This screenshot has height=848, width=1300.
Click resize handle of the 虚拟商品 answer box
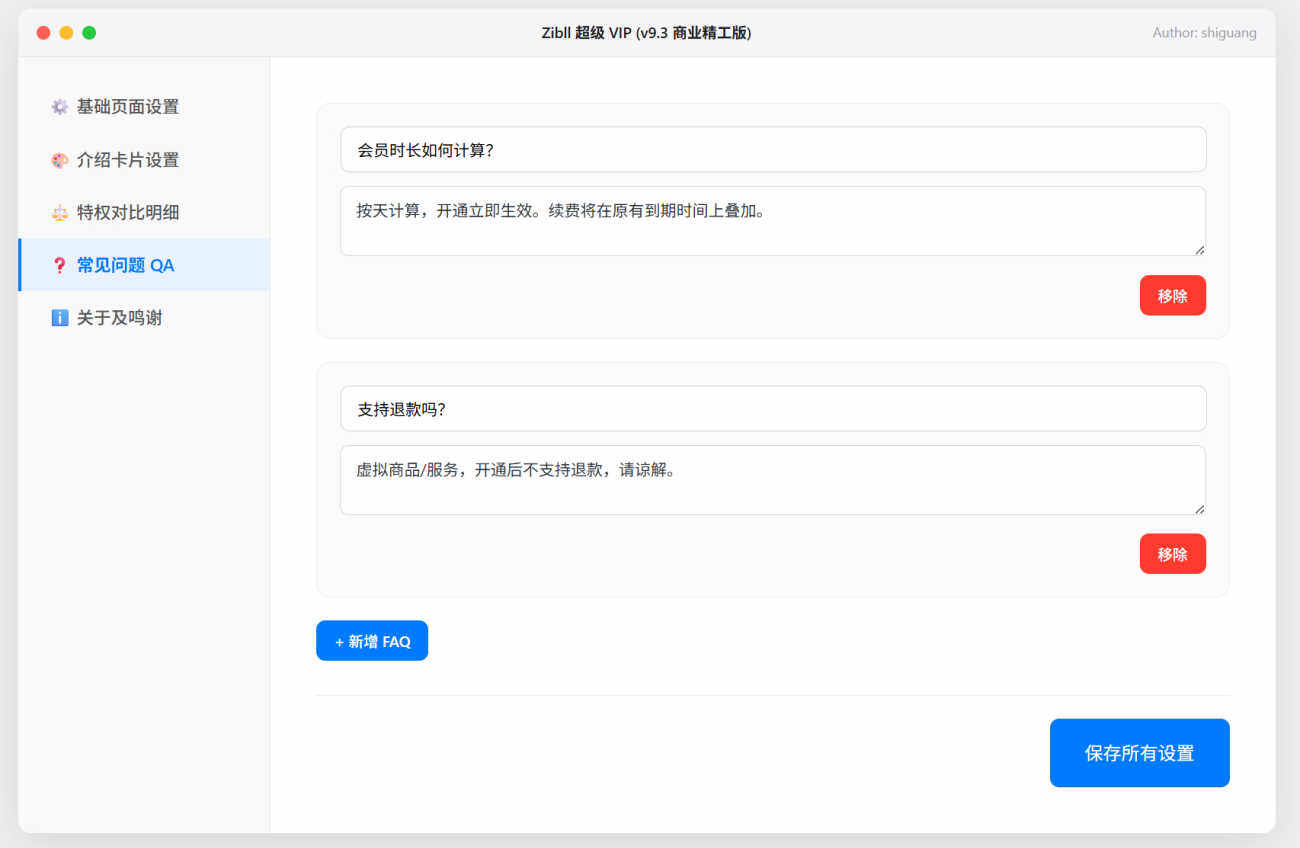point(1199,508)
